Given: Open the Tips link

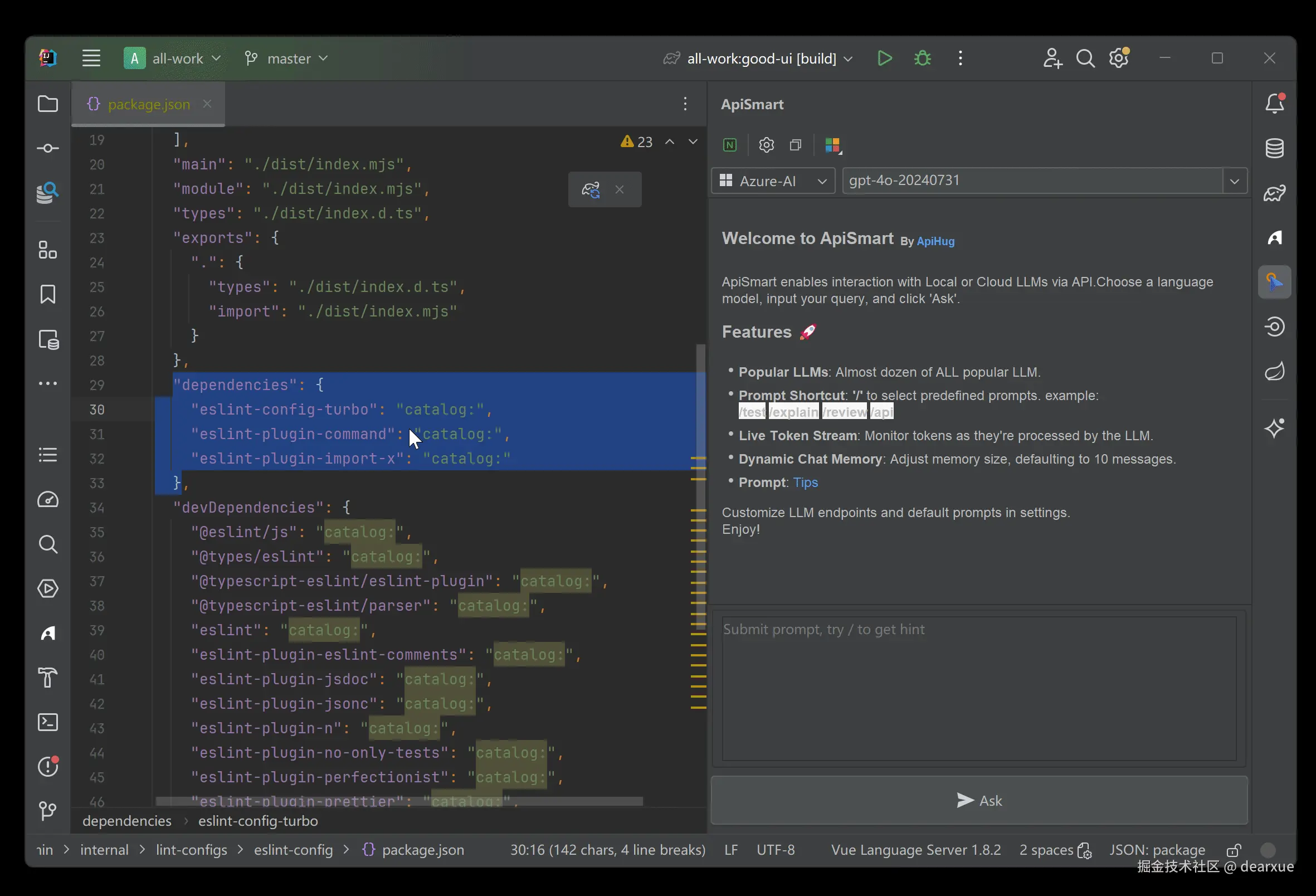Looking at the screenshot, I should 805,483.
